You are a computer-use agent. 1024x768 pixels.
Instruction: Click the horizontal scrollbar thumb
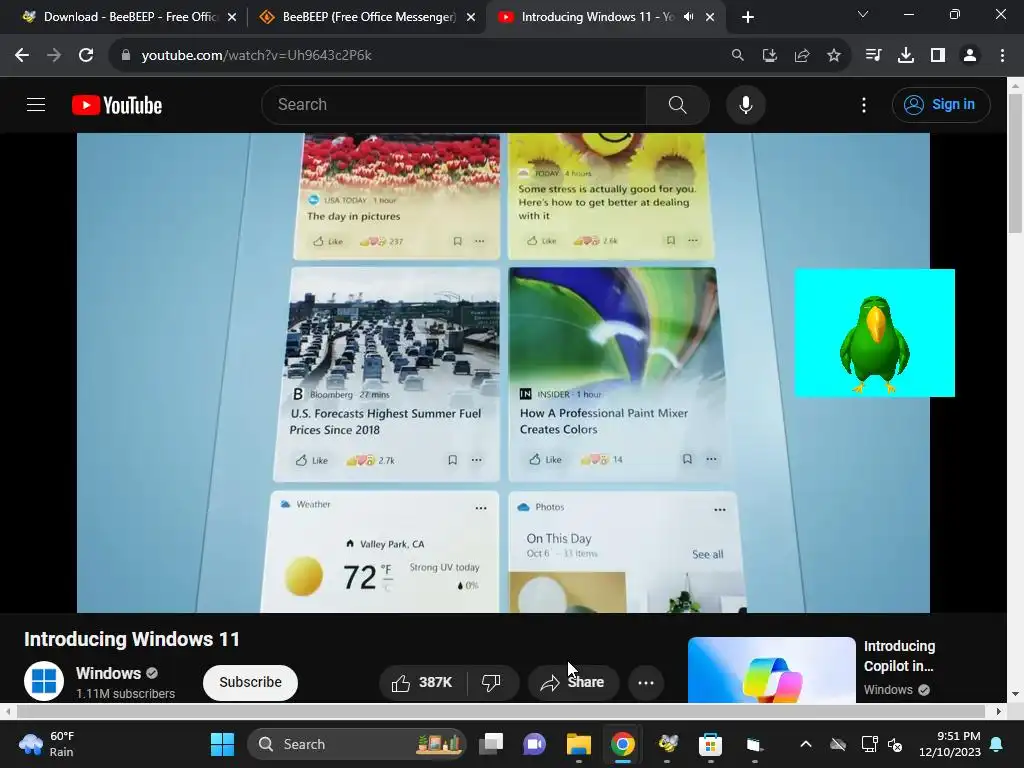[501, 711]
